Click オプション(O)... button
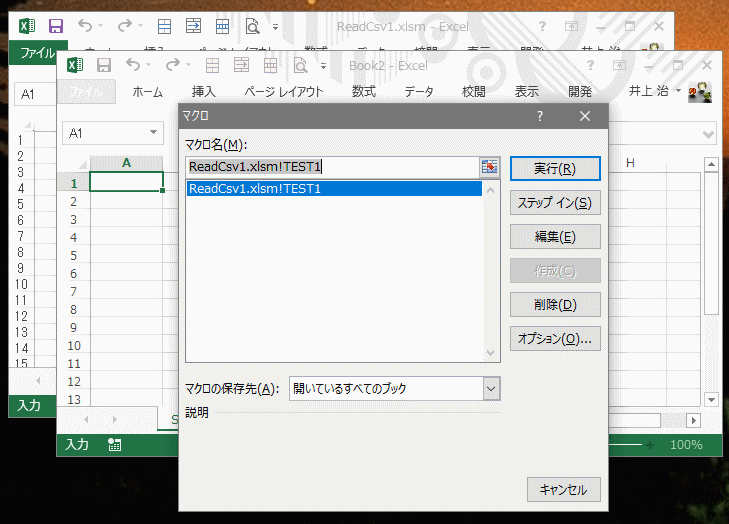Screen dimensions: 729x524 555,338
